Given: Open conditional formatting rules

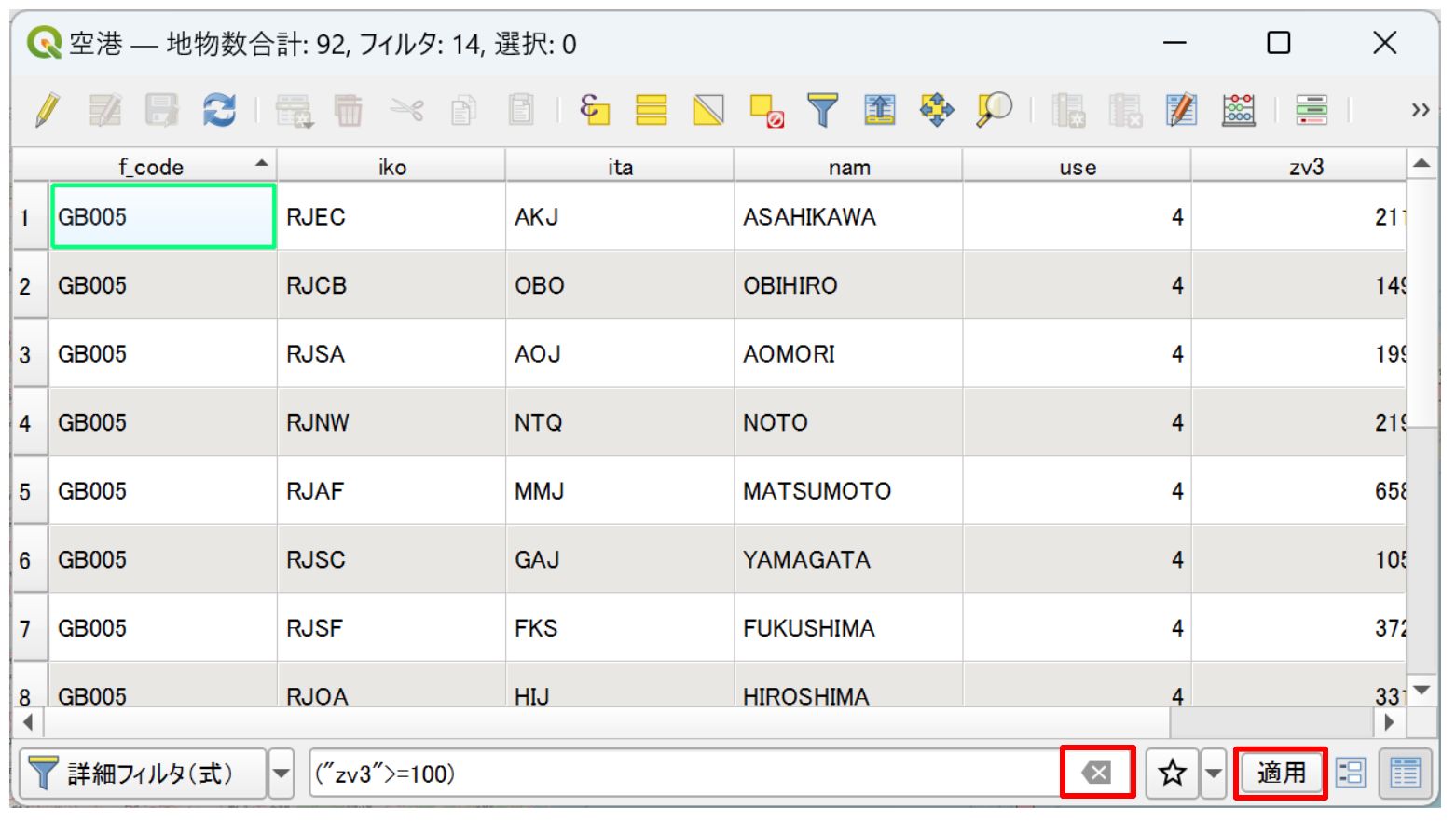Looking at the screenshot, I should (x=1312, y=110).
